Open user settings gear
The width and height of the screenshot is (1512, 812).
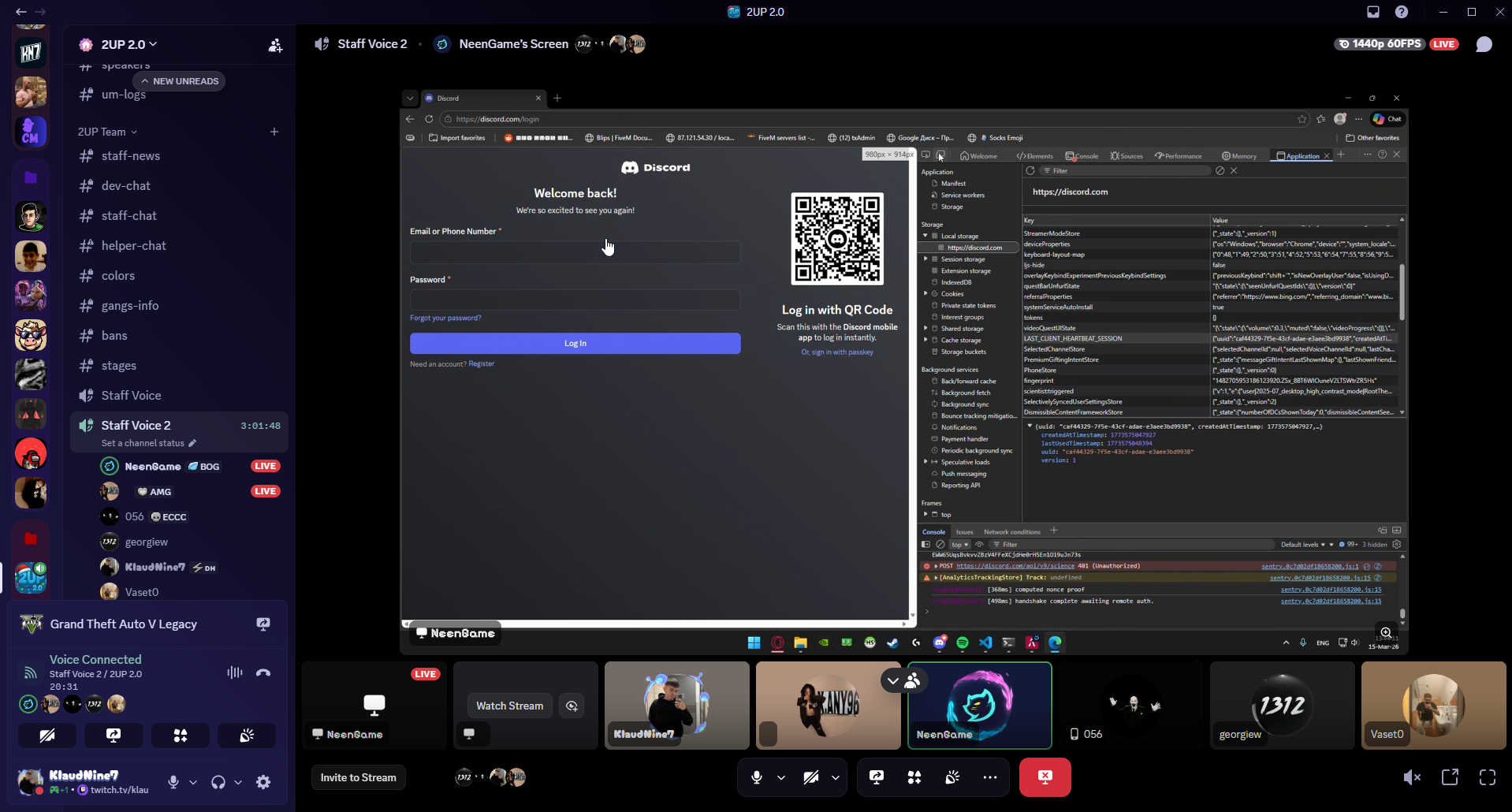point(263,782)
